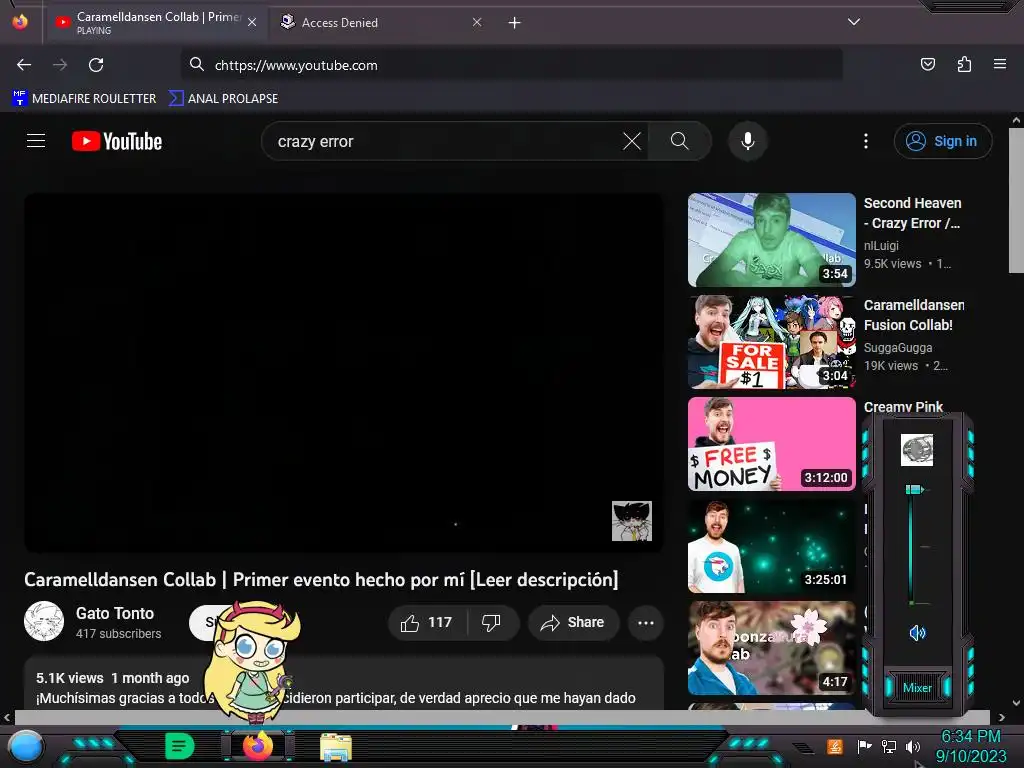
Task: Open the Firefox extensions puzzle icon
Action: [964, 64]
